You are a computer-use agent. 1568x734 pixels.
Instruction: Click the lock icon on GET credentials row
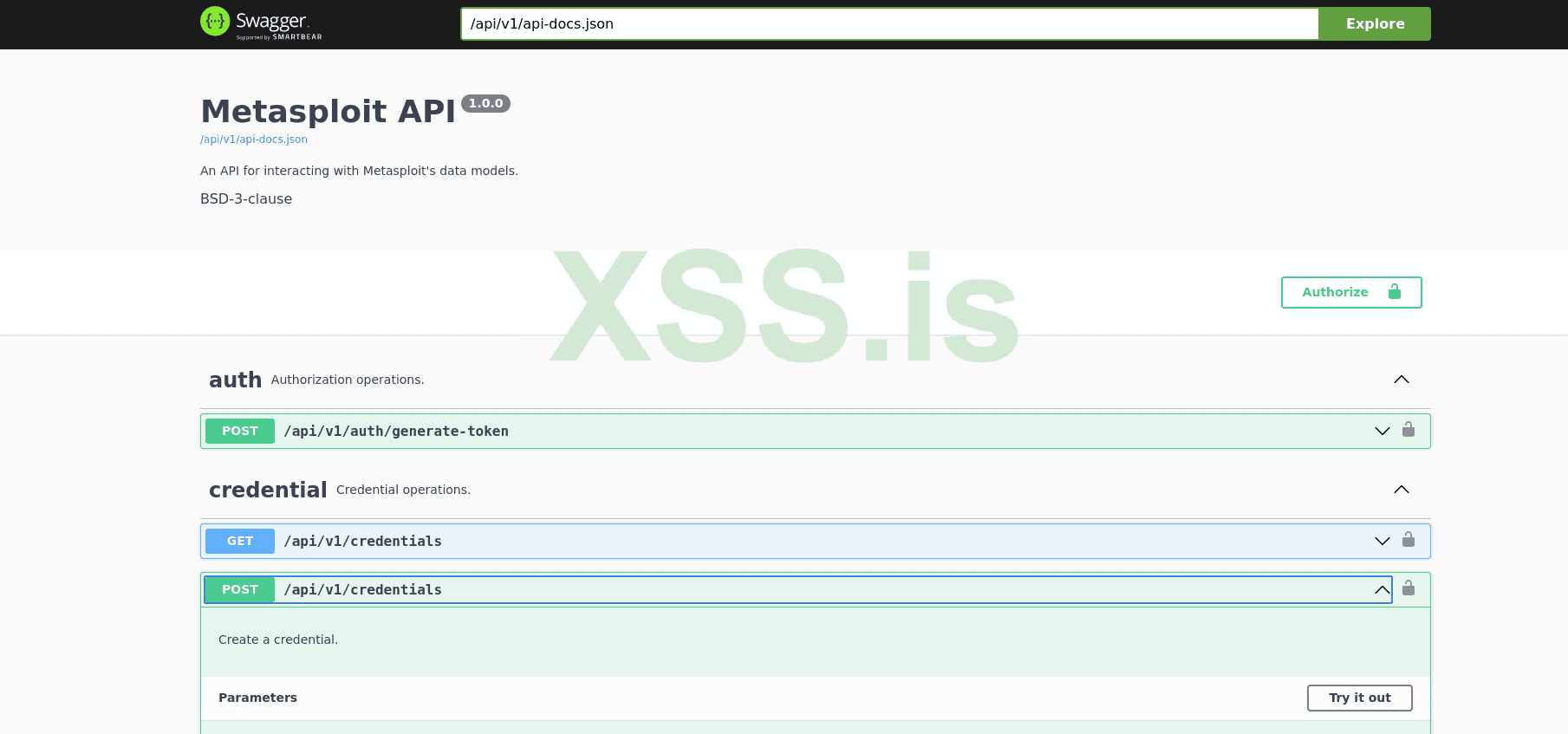click(x=1409, y=540)
